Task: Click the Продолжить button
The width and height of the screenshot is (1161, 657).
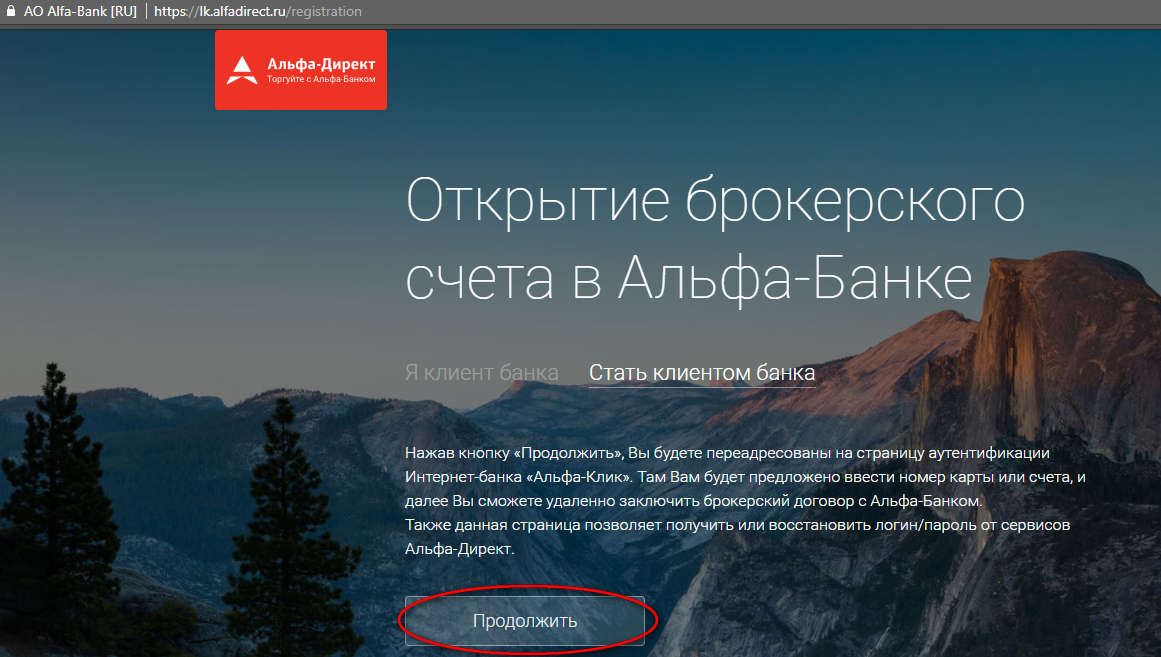Action: (525, 621)
